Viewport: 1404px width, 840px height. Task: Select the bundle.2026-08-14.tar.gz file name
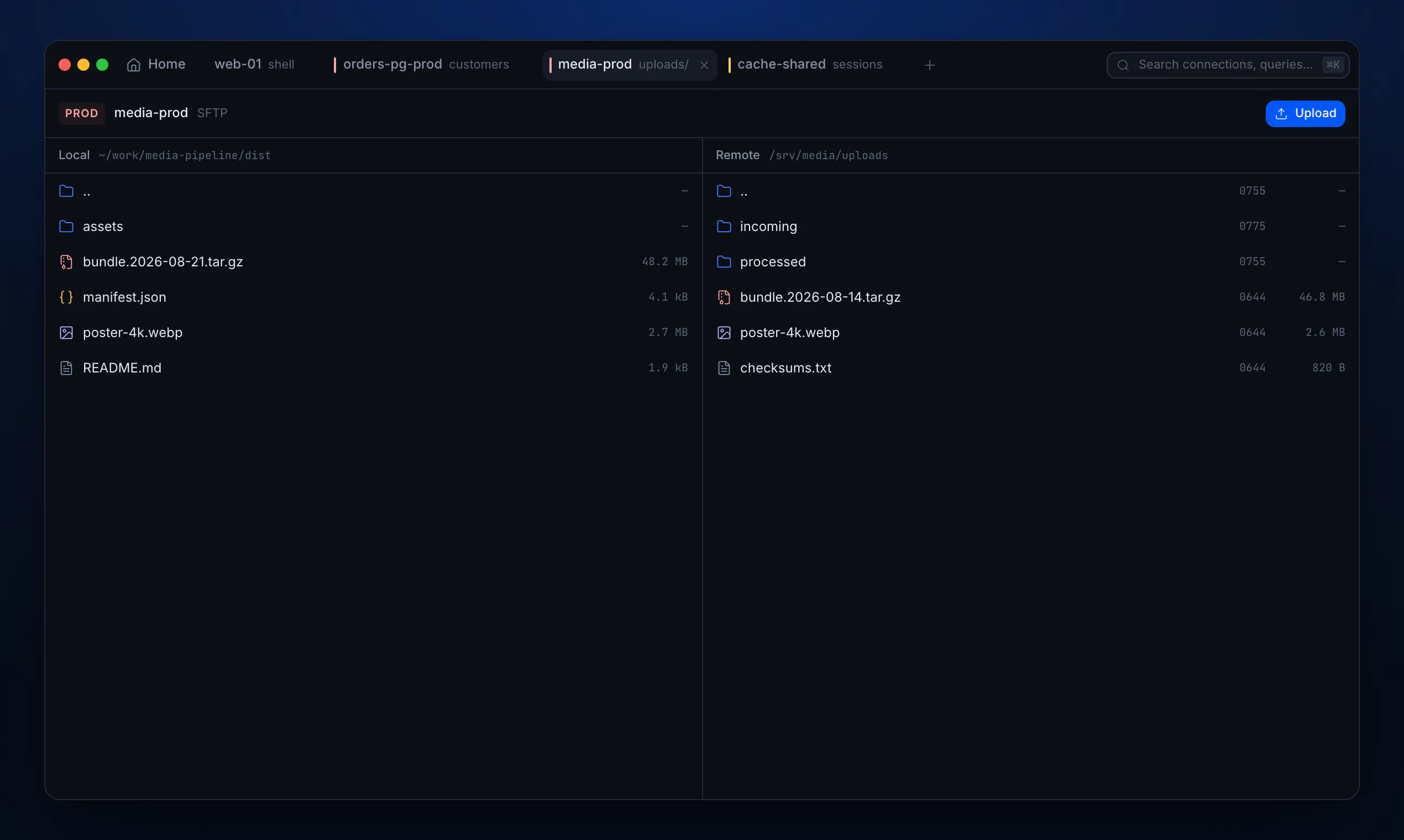coord(820,297)
